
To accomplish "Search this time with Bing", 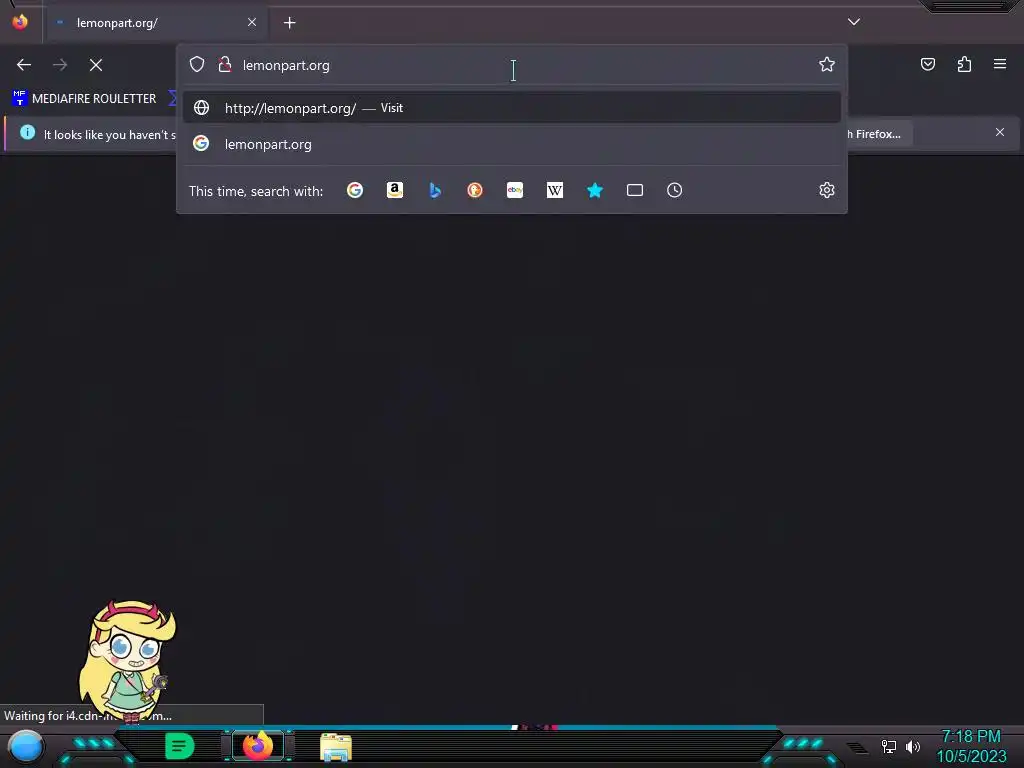I will tap(435, 190).
